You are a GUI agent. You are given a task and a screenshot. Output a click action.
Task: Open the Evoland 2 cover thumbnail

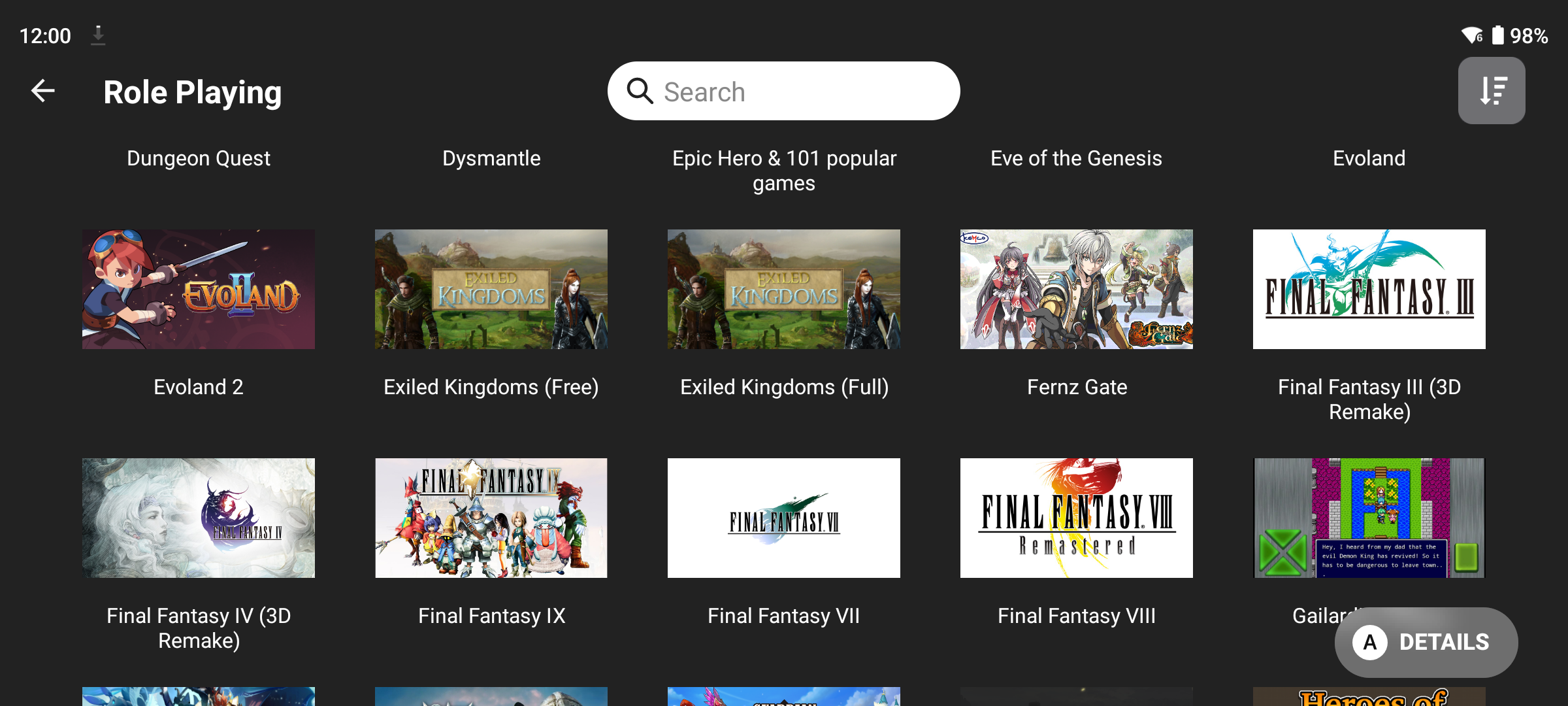pyautogui.click(x=199, y=289)
